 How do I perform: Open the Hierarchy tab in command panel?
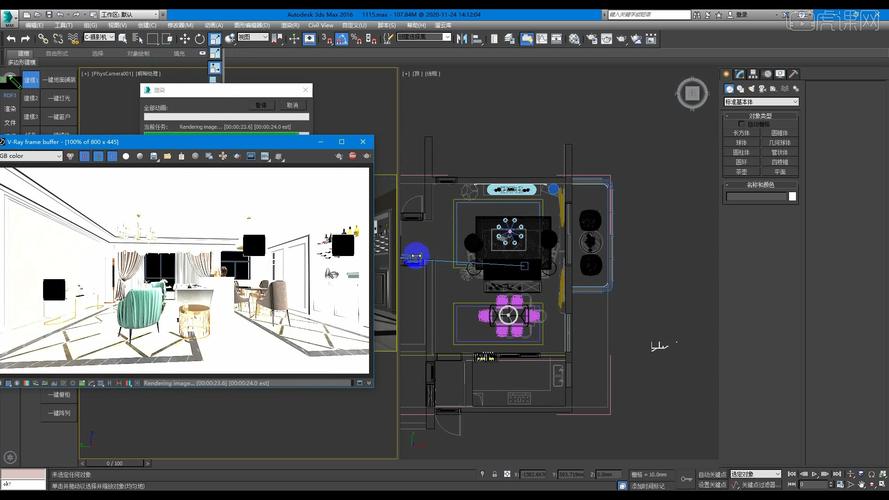755,74
